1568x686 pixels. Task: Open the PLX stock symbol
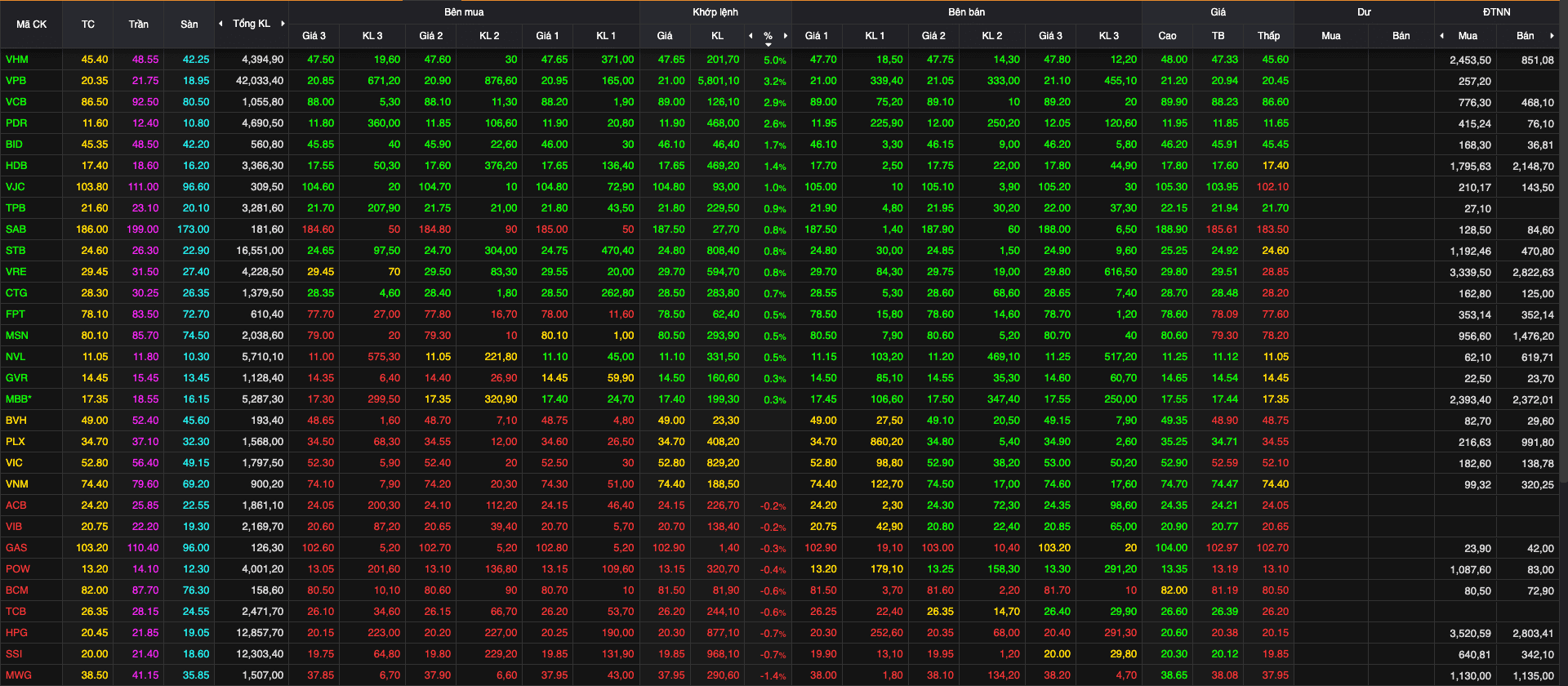point(16,442)
